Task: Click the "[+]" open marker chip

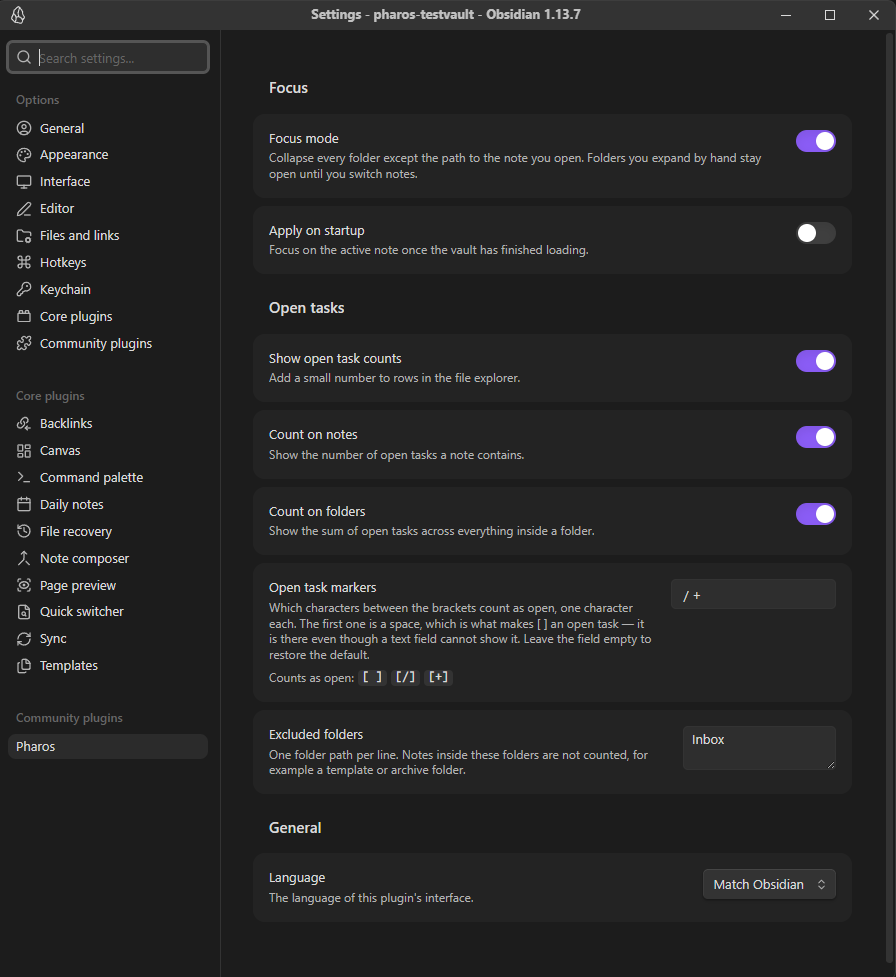Action: pyautogui.click(x=439, y=677)
